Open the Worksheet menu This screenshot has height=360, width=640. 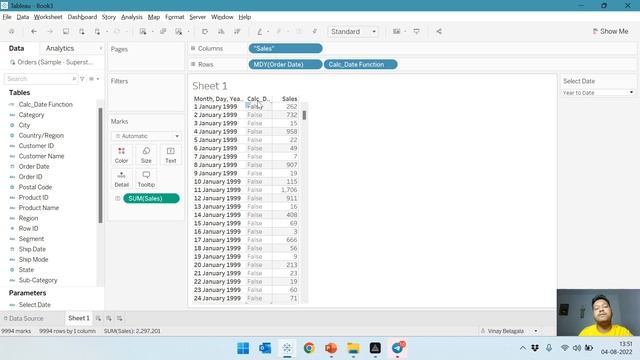click(x=48, y=17)
